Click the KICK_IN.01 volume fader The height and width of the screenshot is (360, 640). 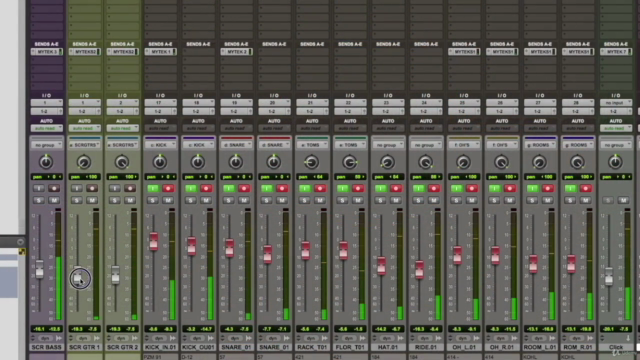pos(153,241)
